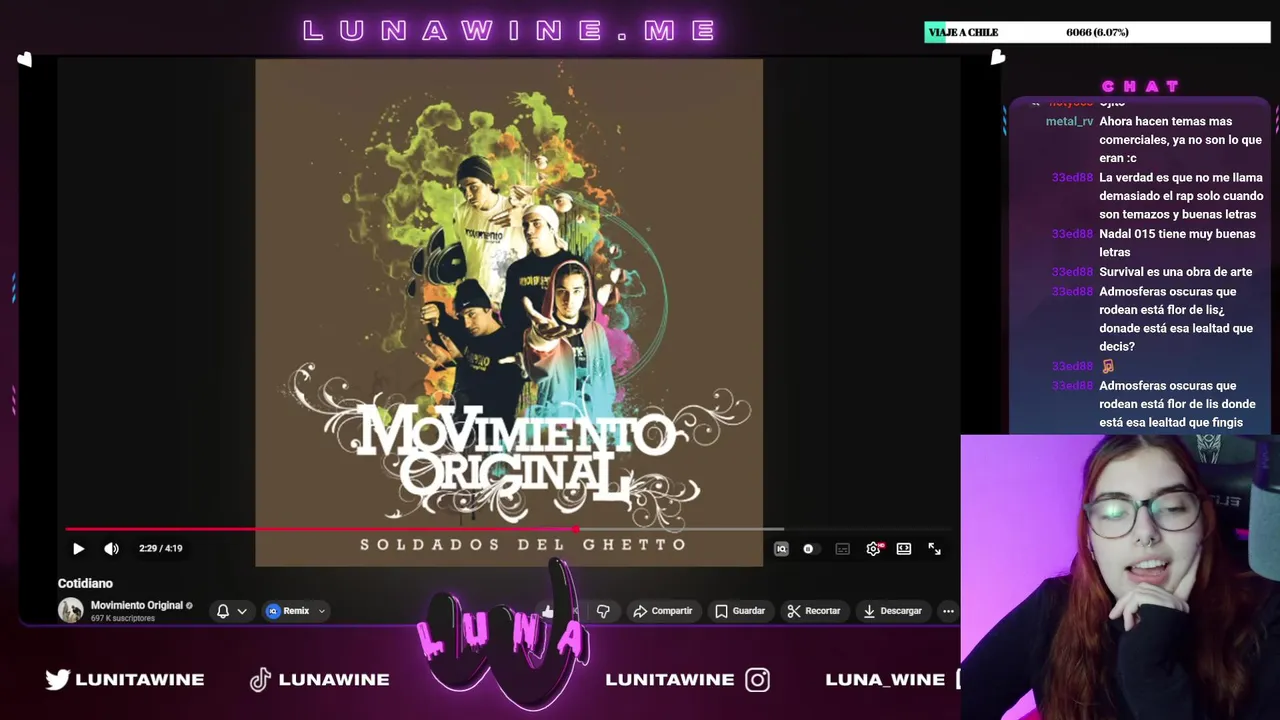Click the LUNA_WINE handle text

885,679
